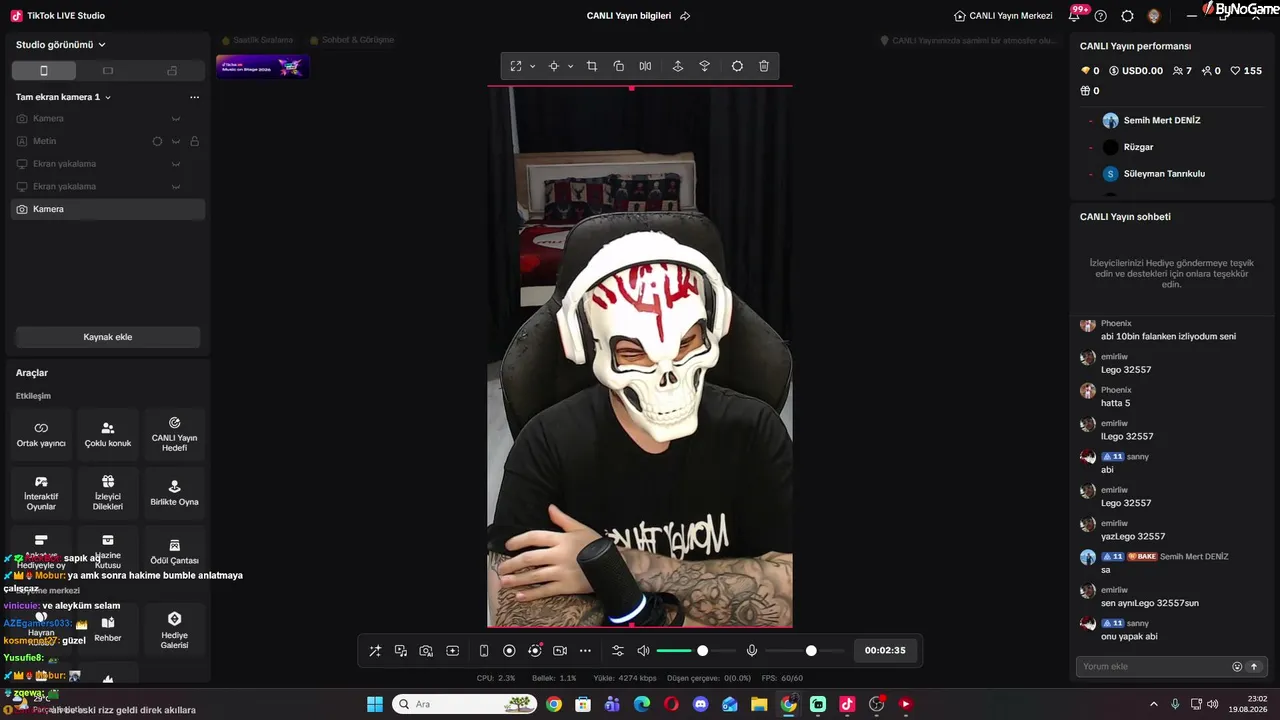Open the Windows Start menu

tap(375, 704)
